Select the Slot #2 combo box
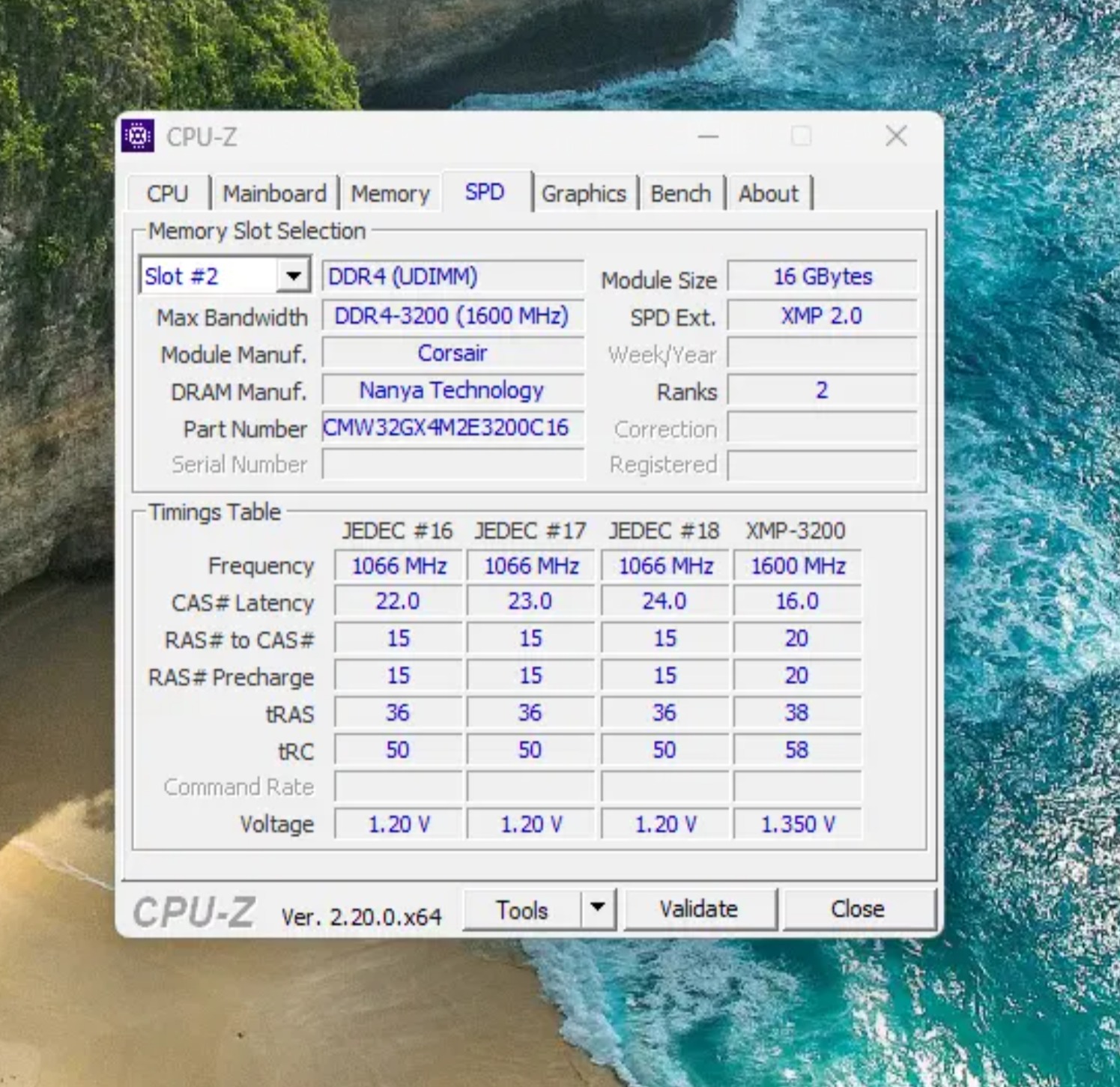 [225, 276]
